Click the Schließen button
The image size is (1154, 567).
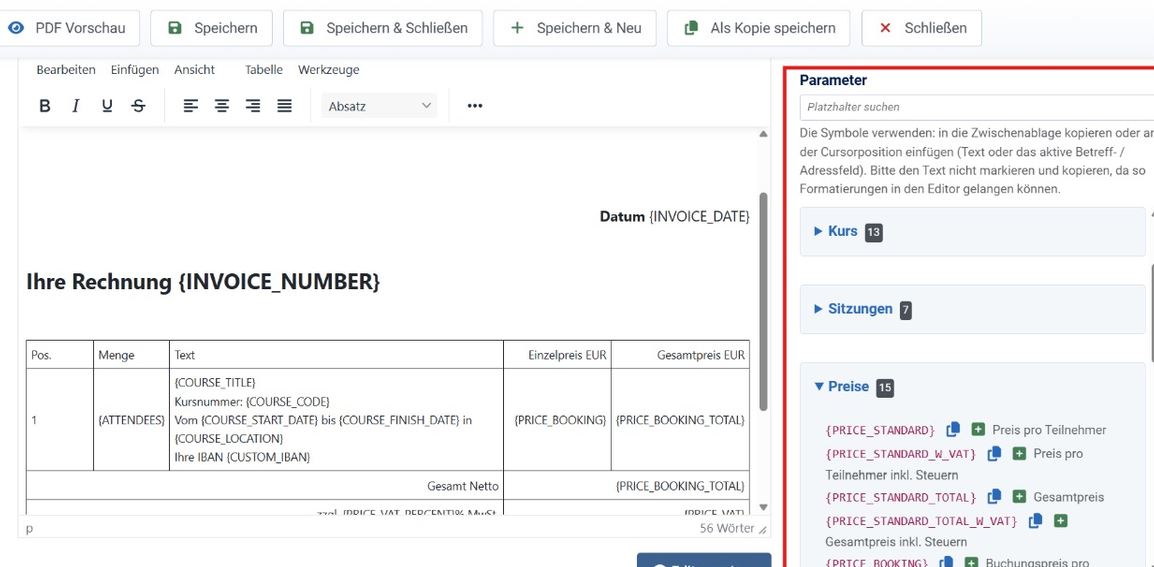click(921, 28)
